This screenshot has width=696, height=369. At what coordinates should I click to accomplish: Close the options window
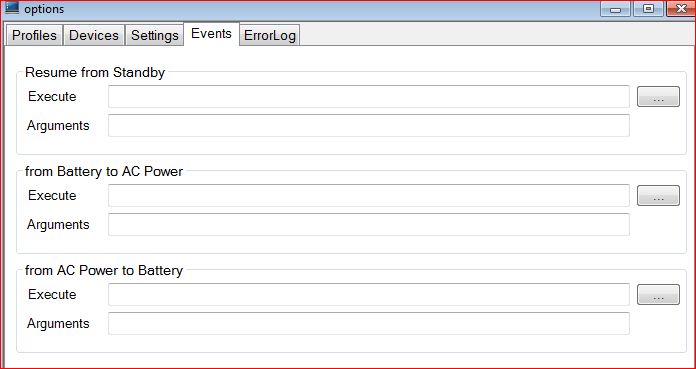point(681,9)
